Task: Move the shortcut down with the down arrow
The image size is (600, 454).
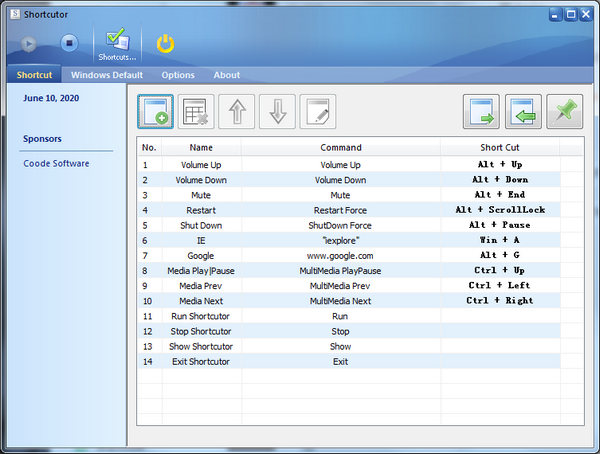Action: (x=277, y=112)
